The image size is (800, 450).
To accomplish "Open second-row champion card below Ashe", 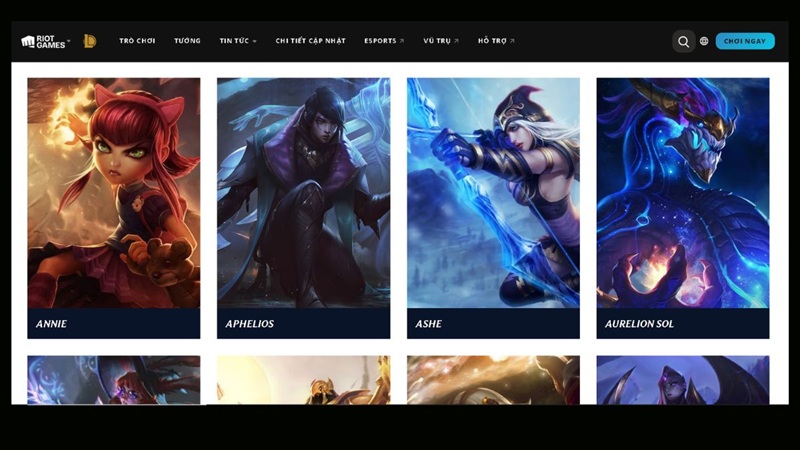I will point(493,380).
